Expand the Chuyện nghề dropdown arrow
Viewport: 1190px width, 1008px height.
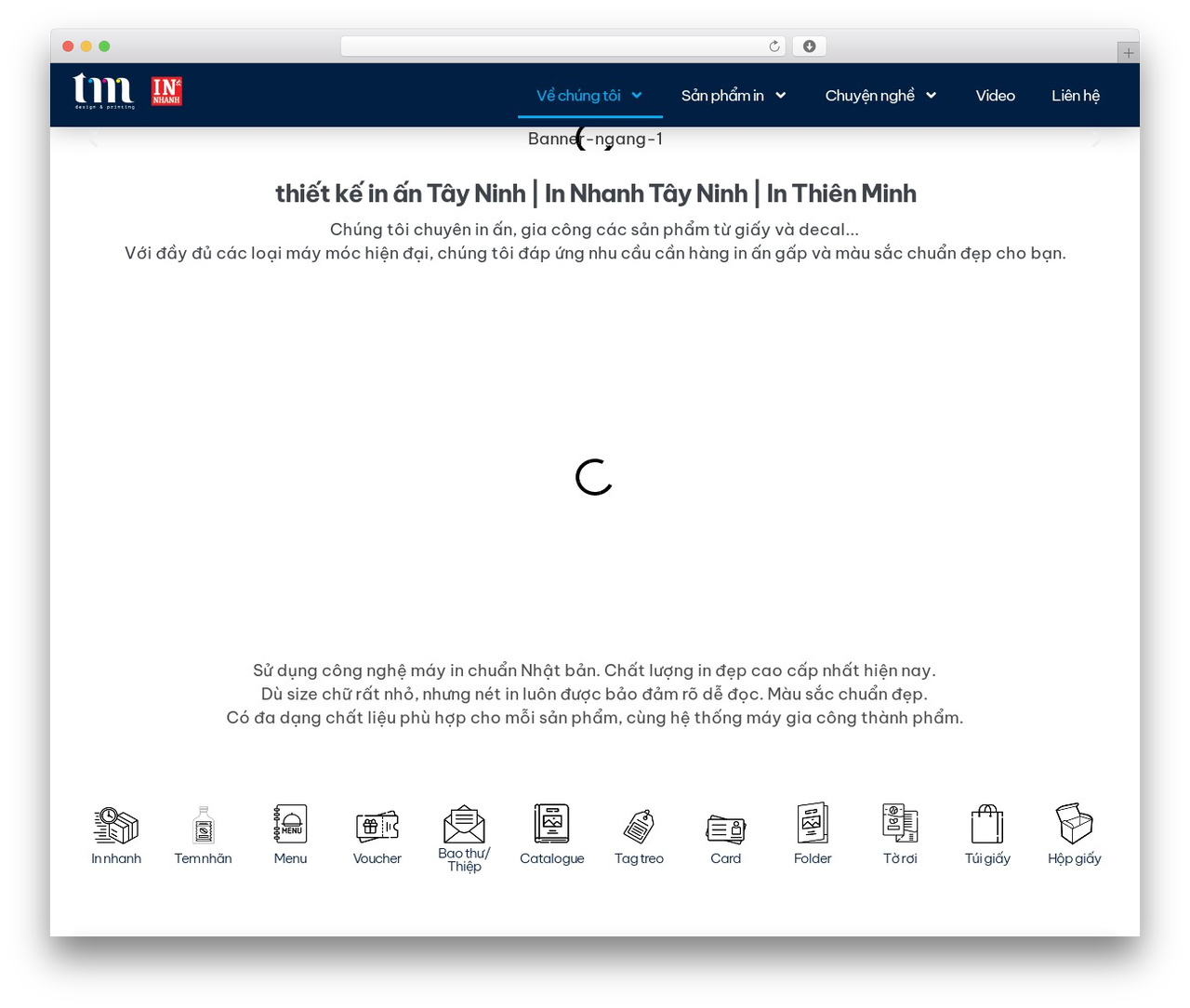pos(932,95)
